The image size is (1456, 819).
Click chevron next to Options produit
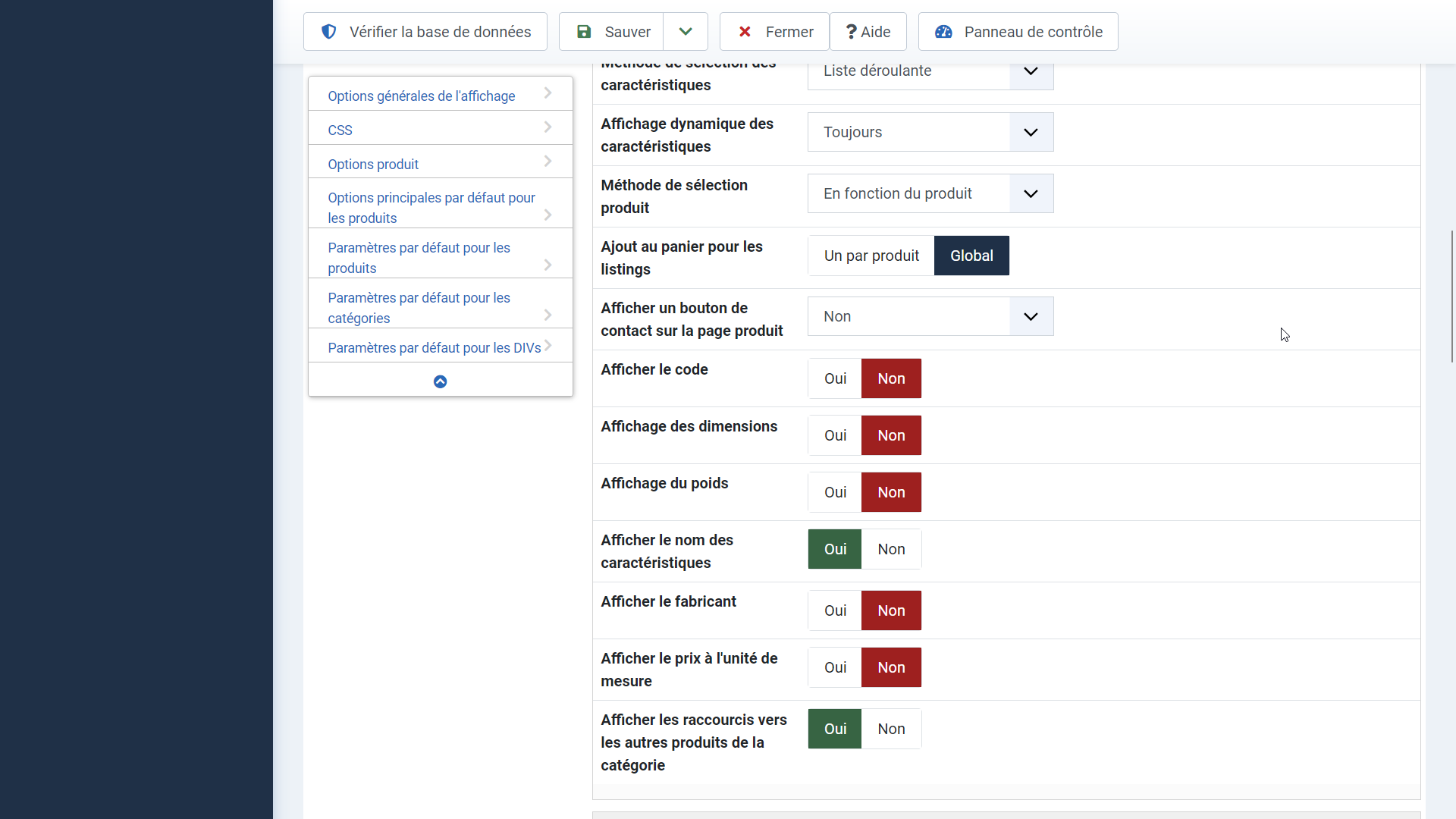548,162
